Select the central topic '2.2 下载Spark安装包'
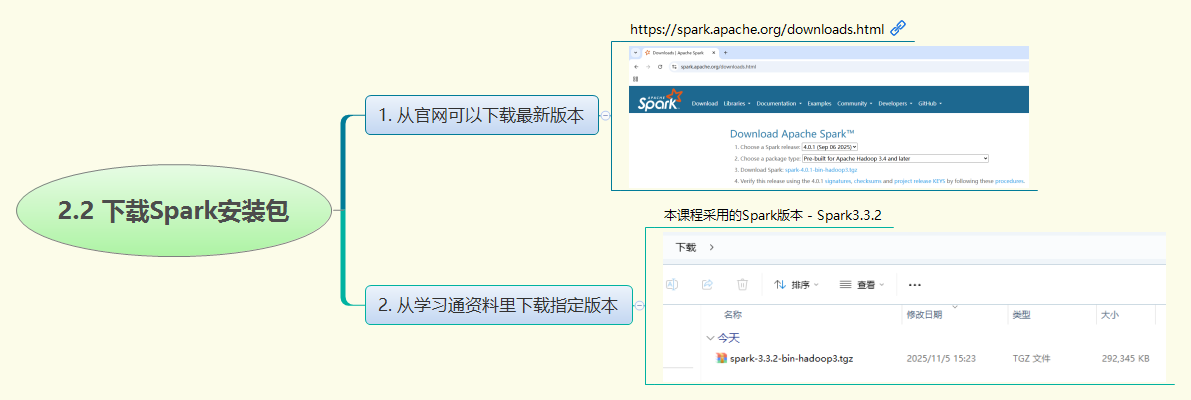Screen dimensions: 1191x400 pos(174,211)
